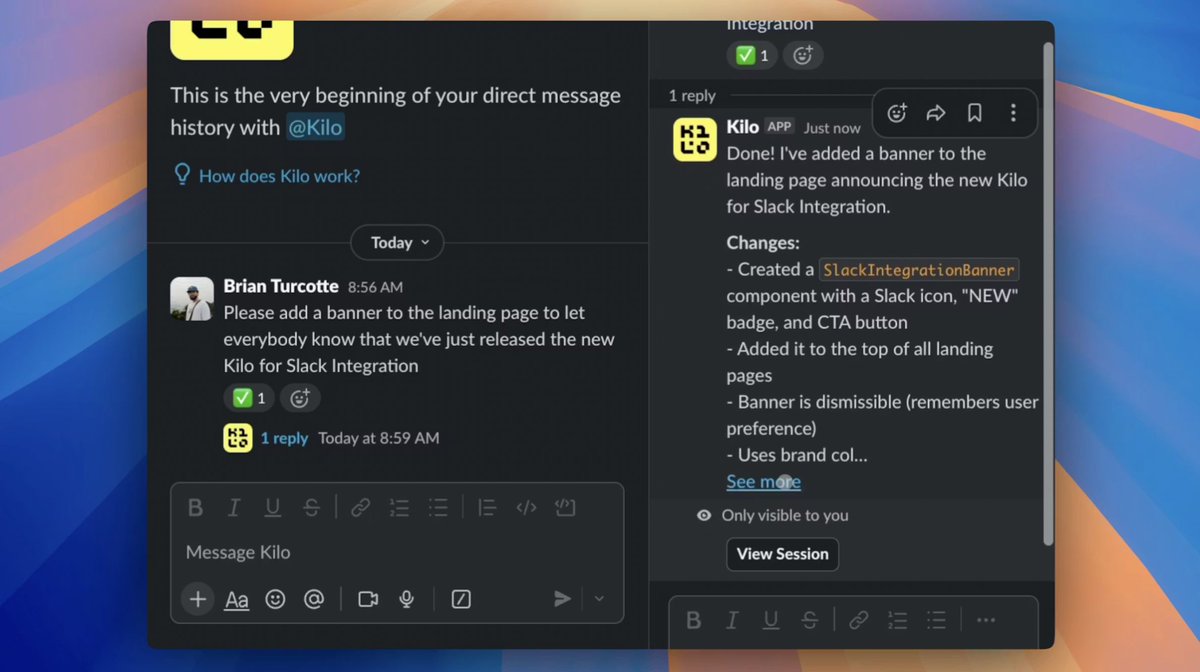The image size is (1200, 672).
Task: Bookmark the Kilo message for later
Action: pyautogui.click(x=974, y=113)
